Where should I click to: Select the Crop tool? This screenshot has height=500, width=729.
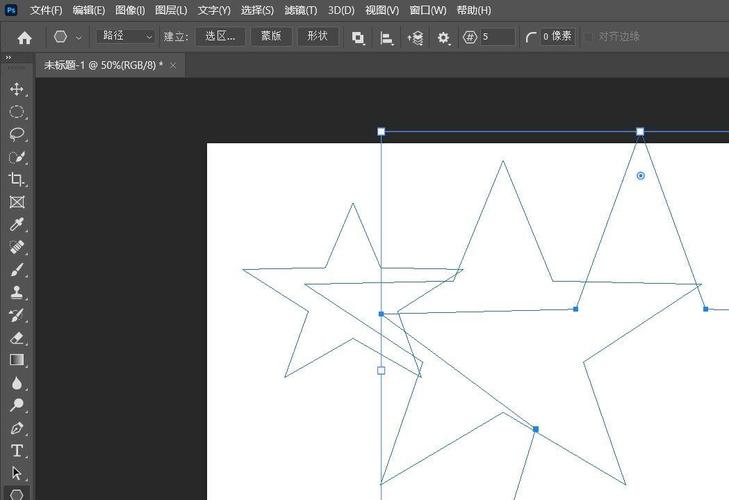(x=17, y=179)
